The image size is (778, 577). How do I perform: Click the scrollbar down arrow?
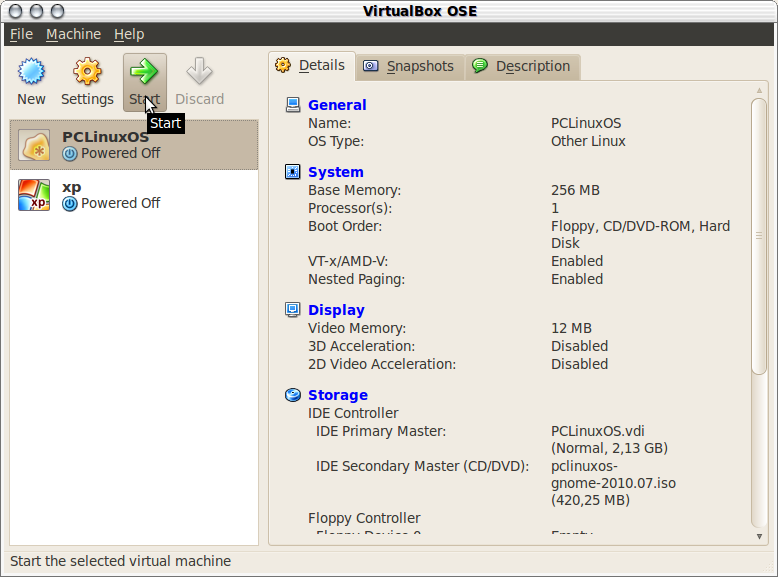coord(759,536)
